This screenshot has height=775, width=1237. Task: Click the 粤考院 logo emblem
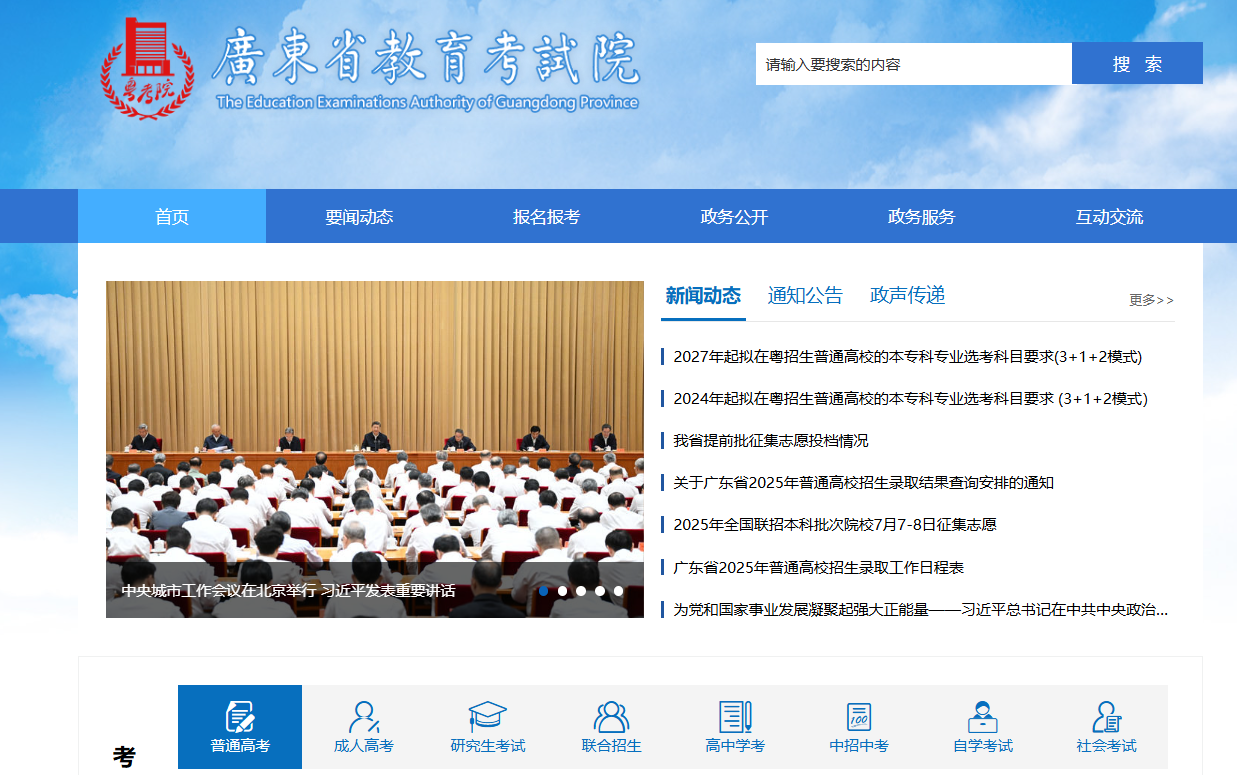(x=148, y=63)
